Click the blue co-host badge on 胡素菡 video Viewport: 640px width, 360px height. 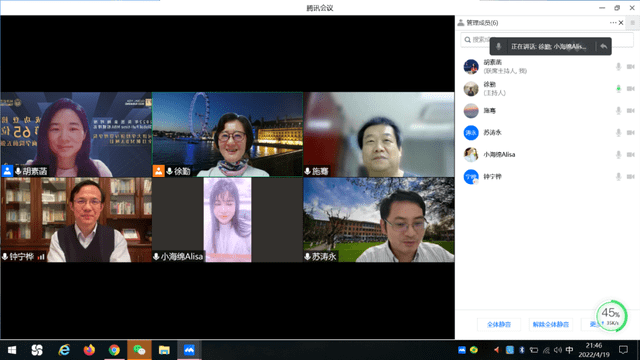pos(7,171)
